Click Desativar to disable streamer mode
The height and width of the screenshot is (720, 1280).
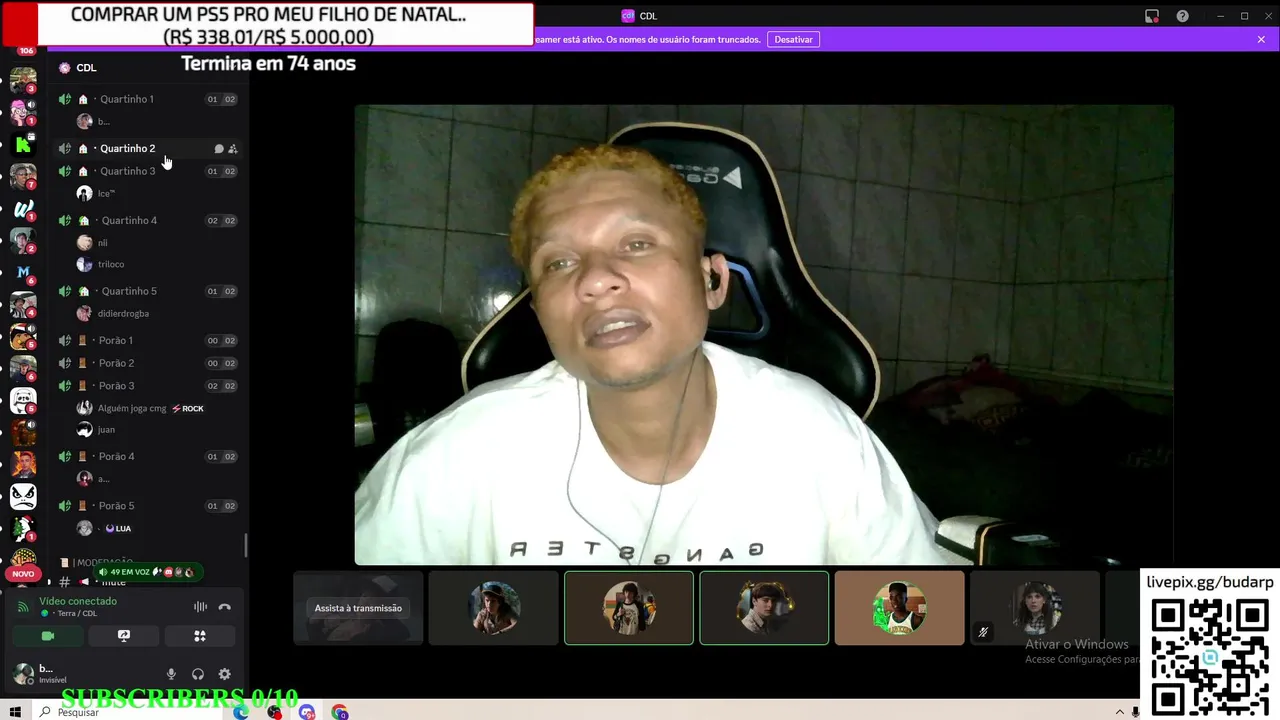(x=793, y=39)
